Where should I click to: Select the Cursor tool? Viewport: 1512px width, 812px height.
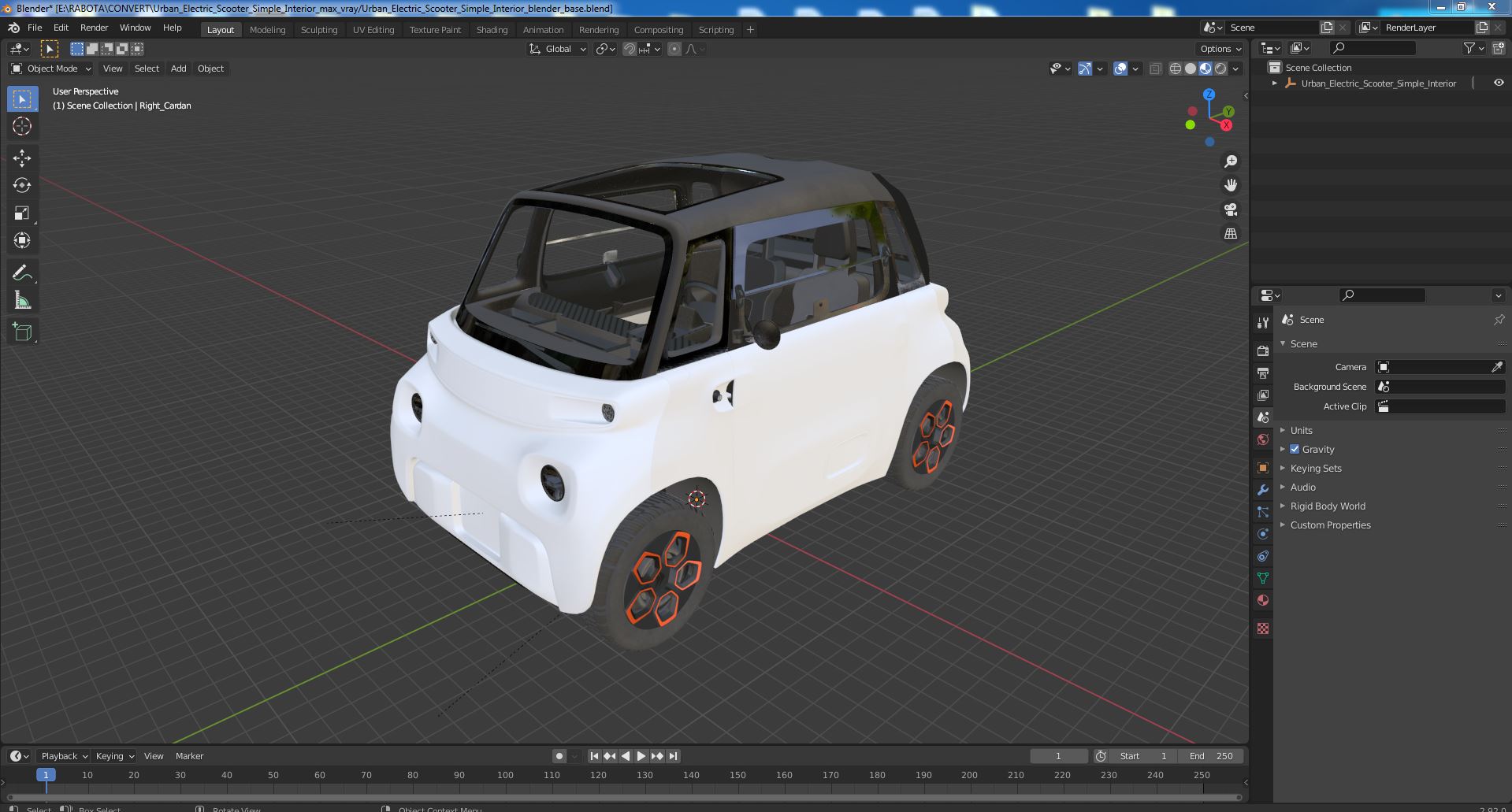(x=22, y=126)
